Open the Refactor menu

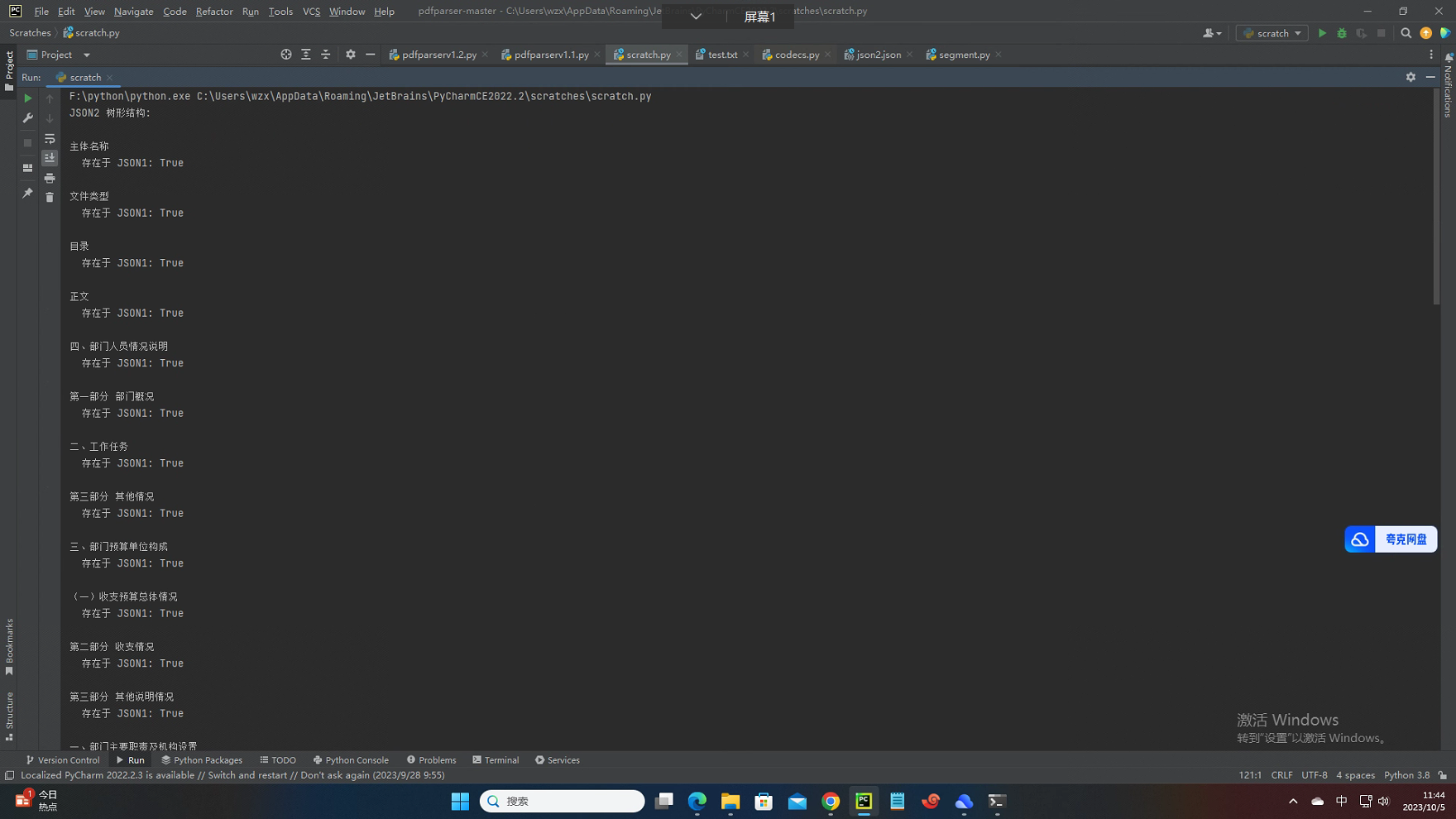pyautogui.click(x=214, y=12)
